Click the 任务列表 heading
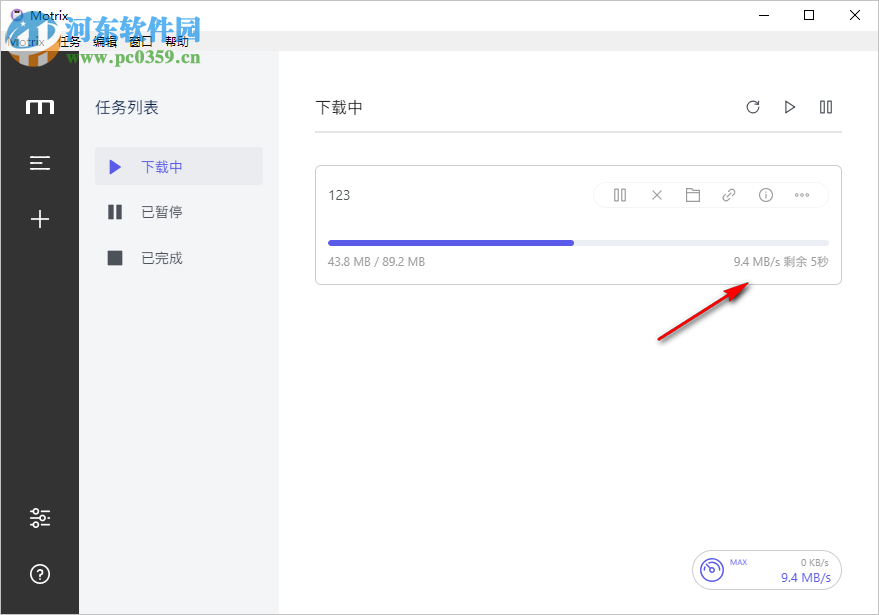 pyautogui.click(x=127, y=107)
